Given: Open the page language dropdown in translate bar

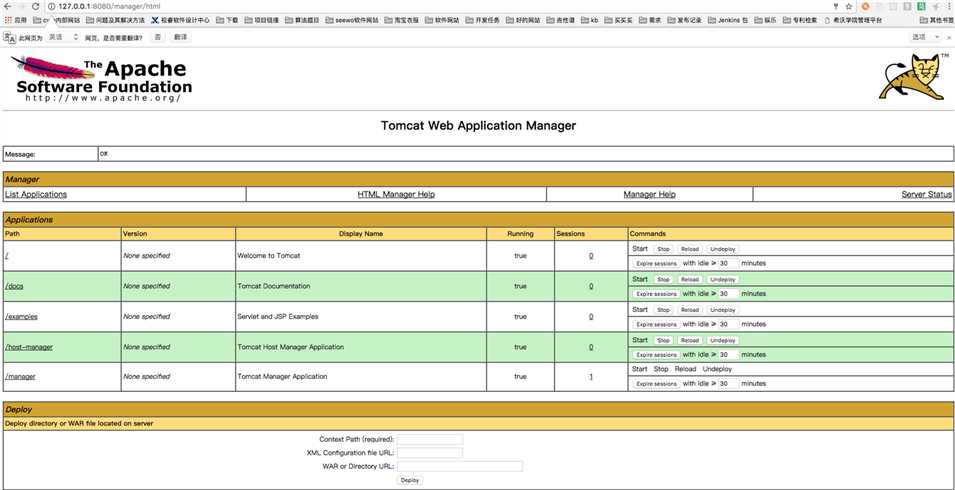Looking at the screenshot, I should coord(63,37).
